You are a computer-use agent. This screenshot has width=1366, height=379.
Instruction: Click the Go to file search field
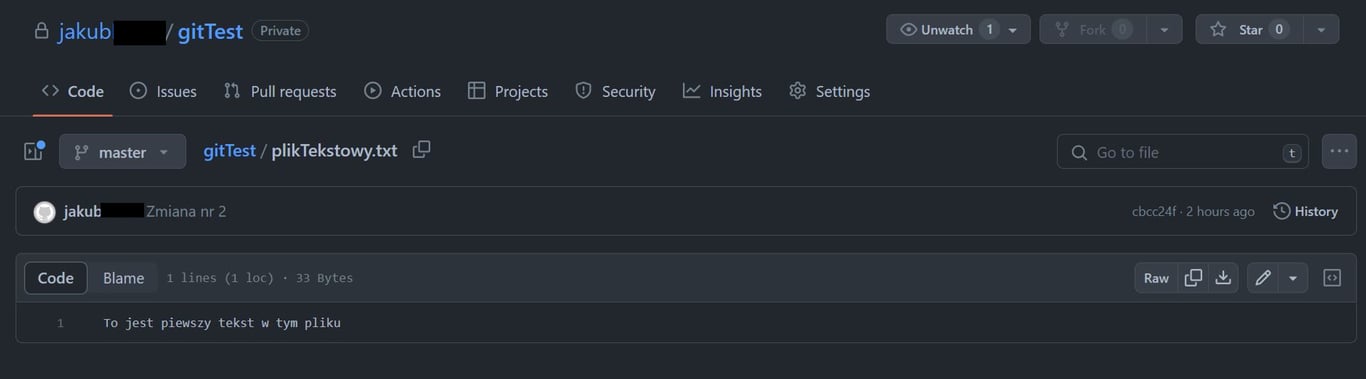pyautogui.click(x=1183, y=152)
